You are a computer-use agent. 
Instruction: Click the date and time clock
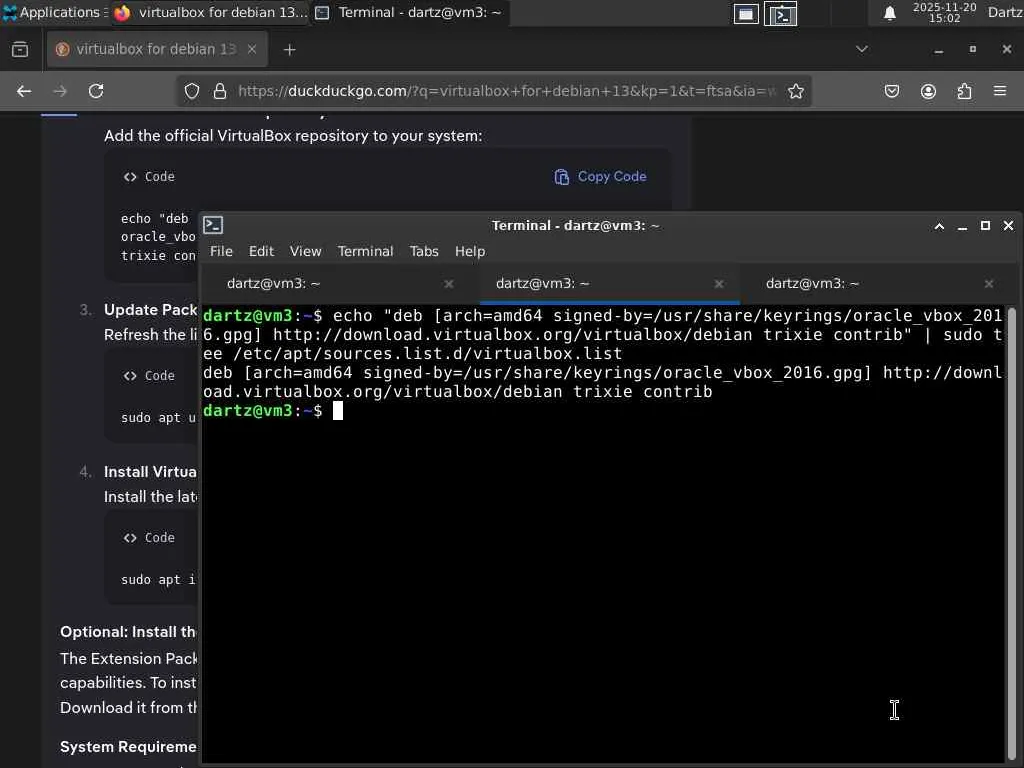(944, 12)
